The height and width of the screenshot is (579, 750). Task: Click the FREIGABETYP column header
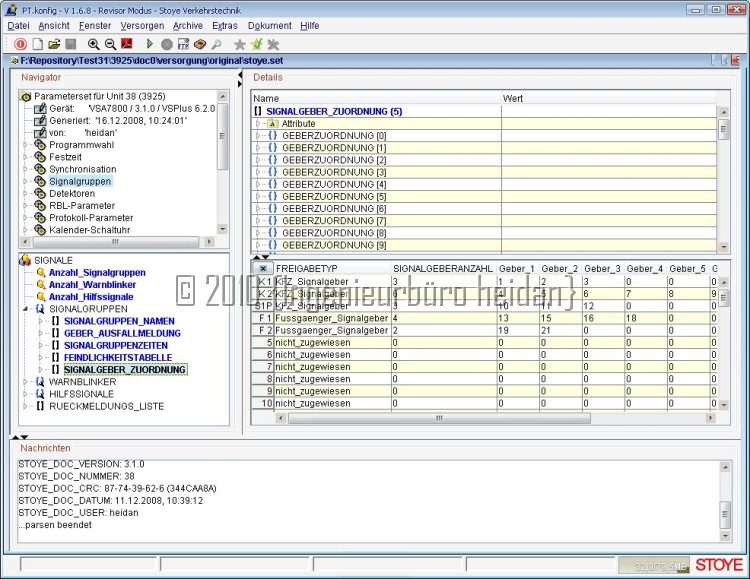(307, 269)
